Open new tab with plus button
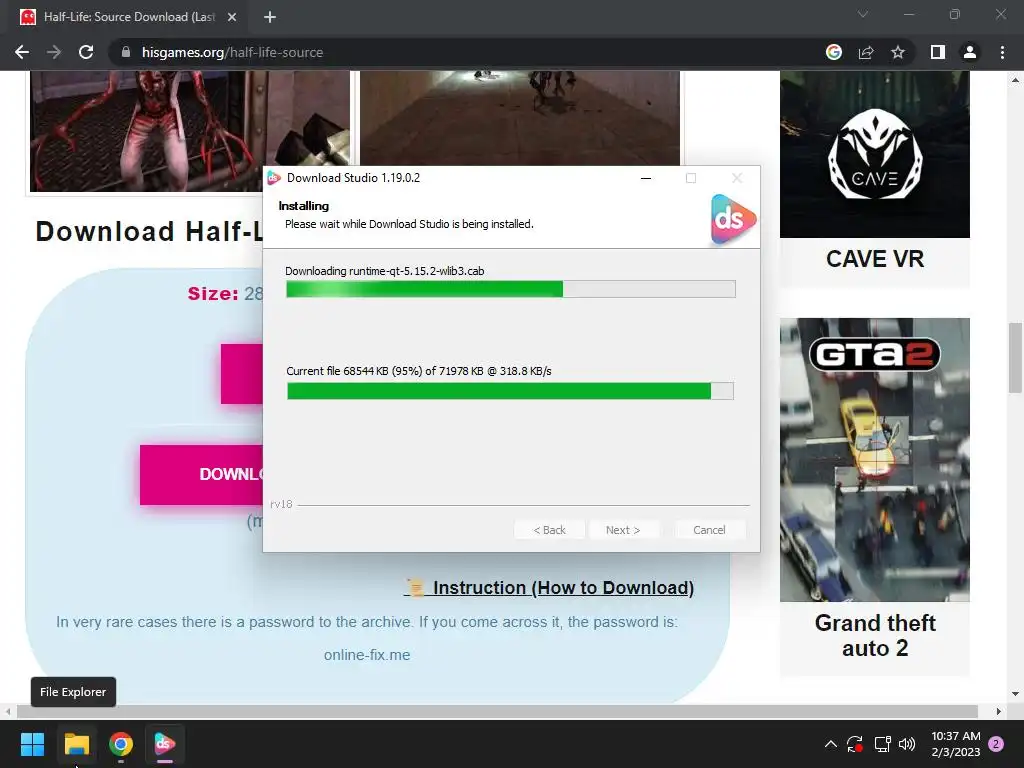The image size is (1024, 768). (270, 17)
